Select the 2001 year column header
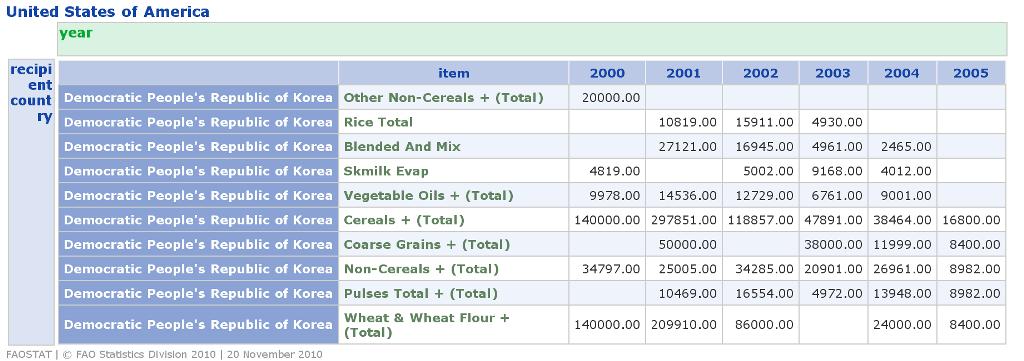 pyautogui.click(x=683, y=73)
